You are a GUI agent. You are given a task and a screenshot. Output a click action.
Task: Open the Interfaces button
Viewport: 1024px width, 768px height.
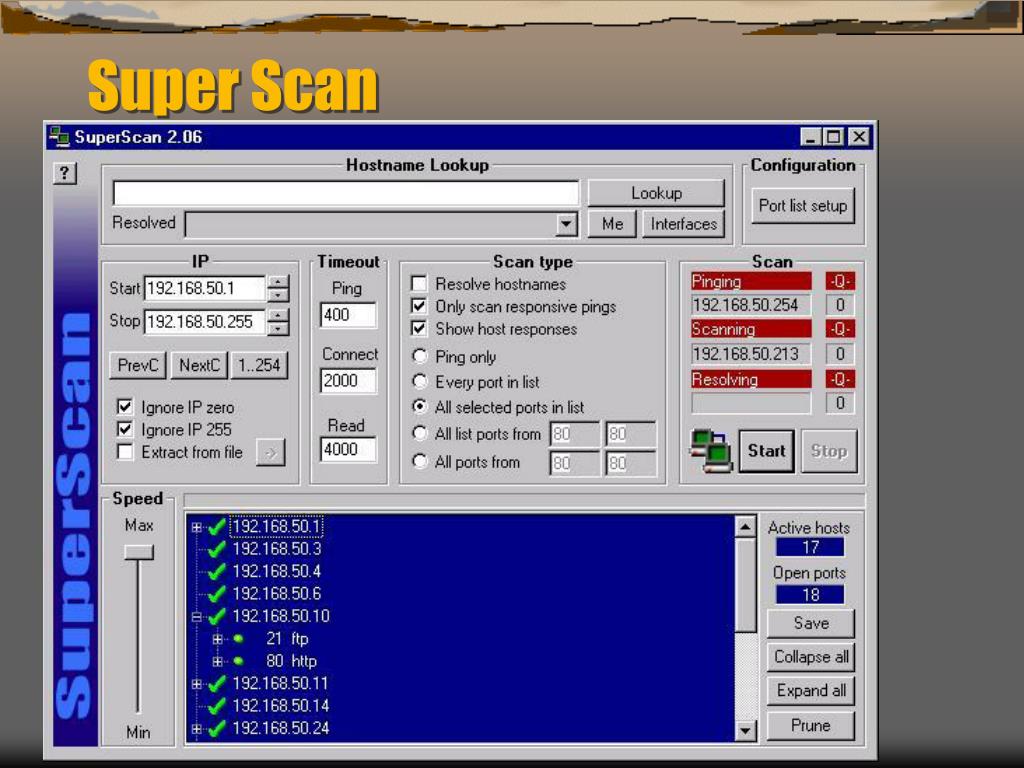point(683,224)
